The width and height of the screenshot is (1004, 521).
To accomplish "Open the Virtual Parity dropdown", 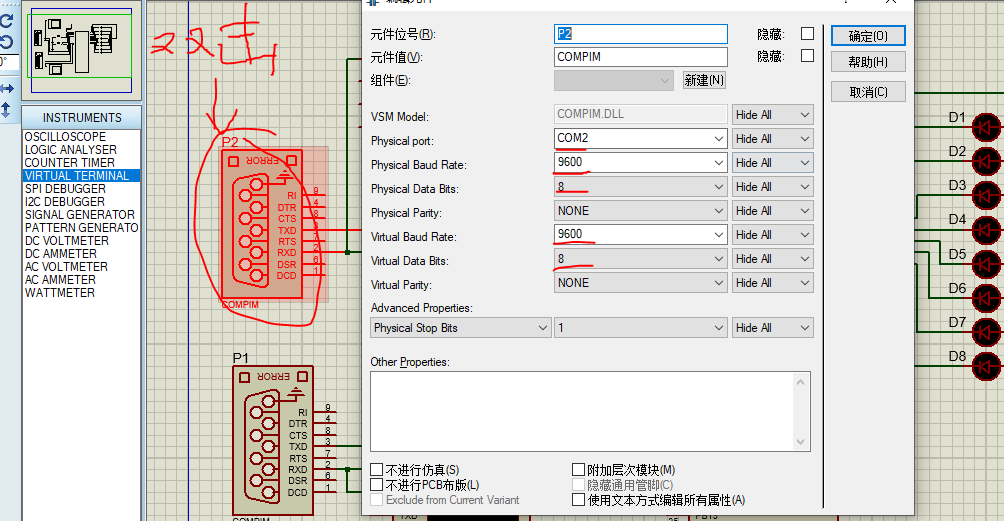I will (640, 283).
